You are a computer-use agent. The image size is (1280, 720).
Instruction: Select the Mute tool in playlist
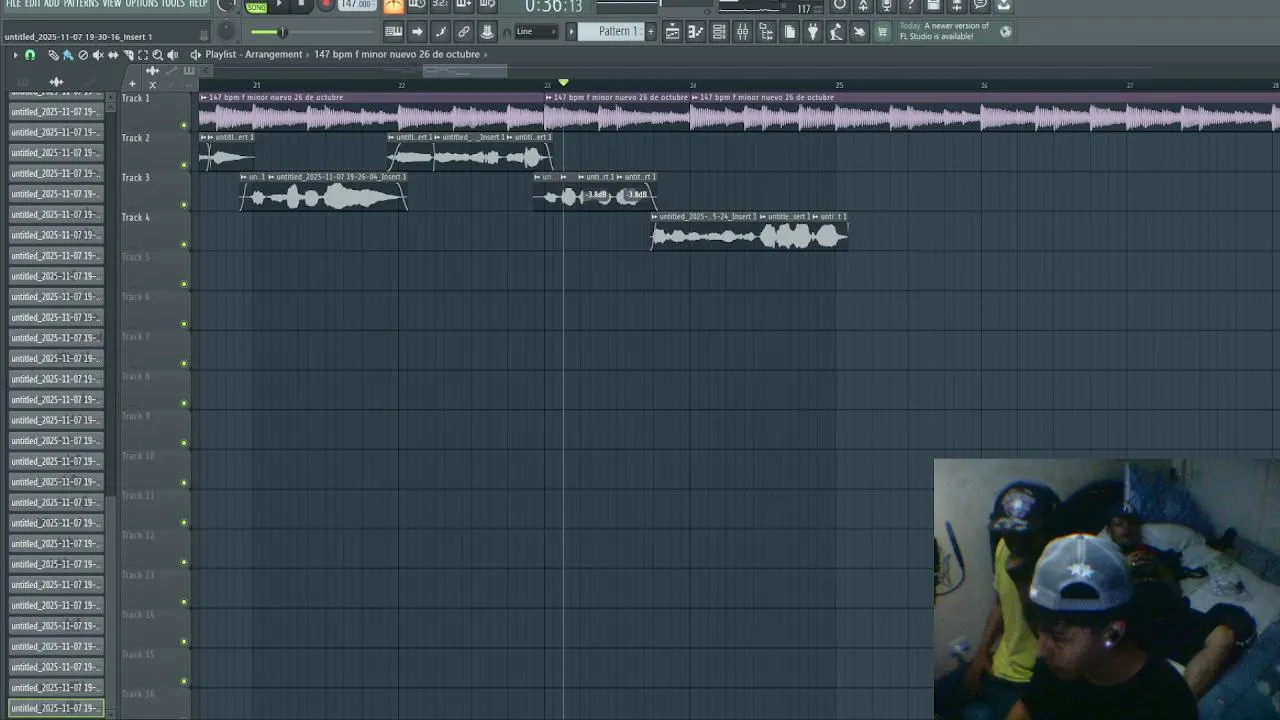tap(98, 55)
